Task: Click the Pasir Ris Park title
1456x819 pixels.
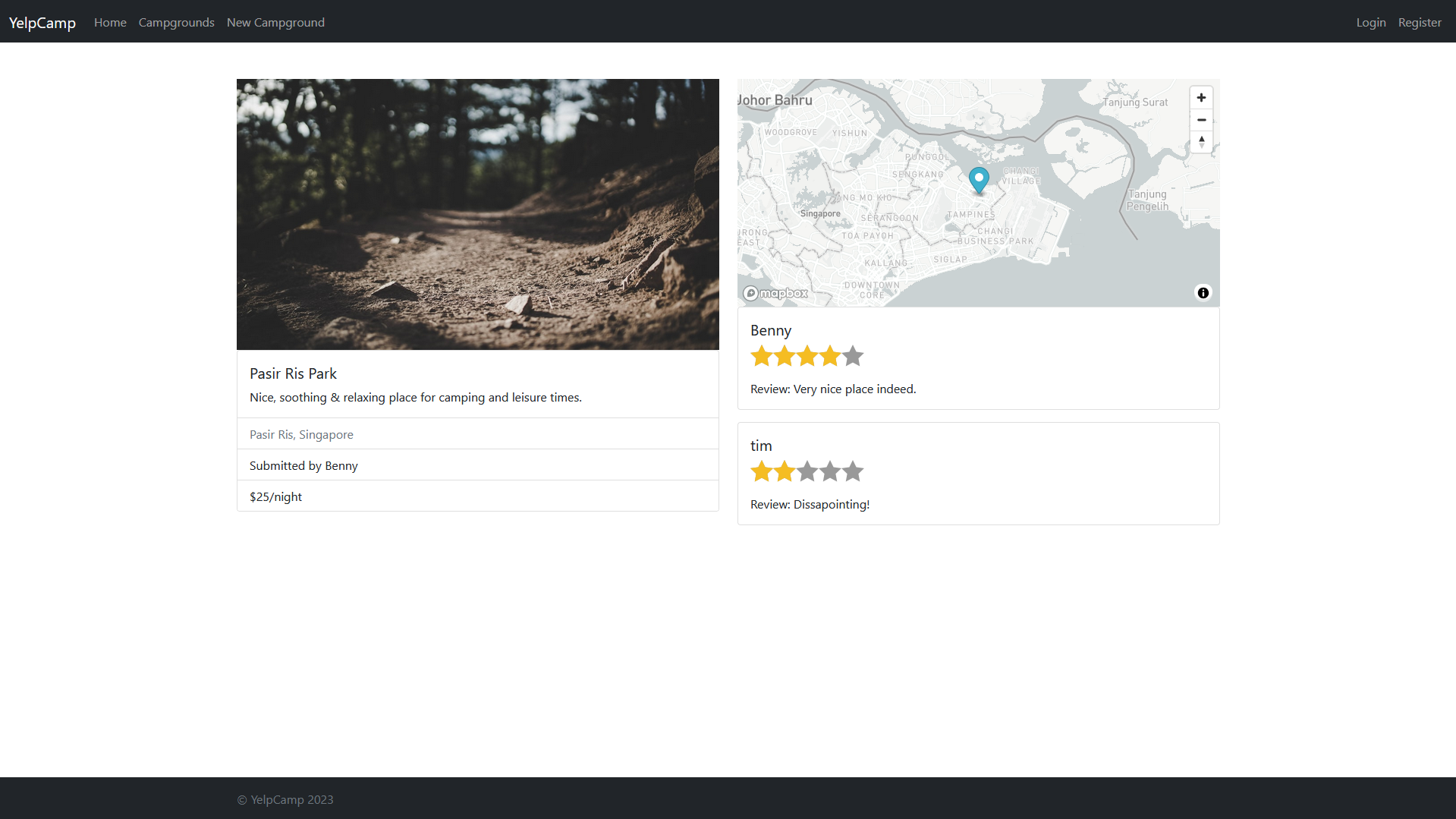Action: coord(293,373)
